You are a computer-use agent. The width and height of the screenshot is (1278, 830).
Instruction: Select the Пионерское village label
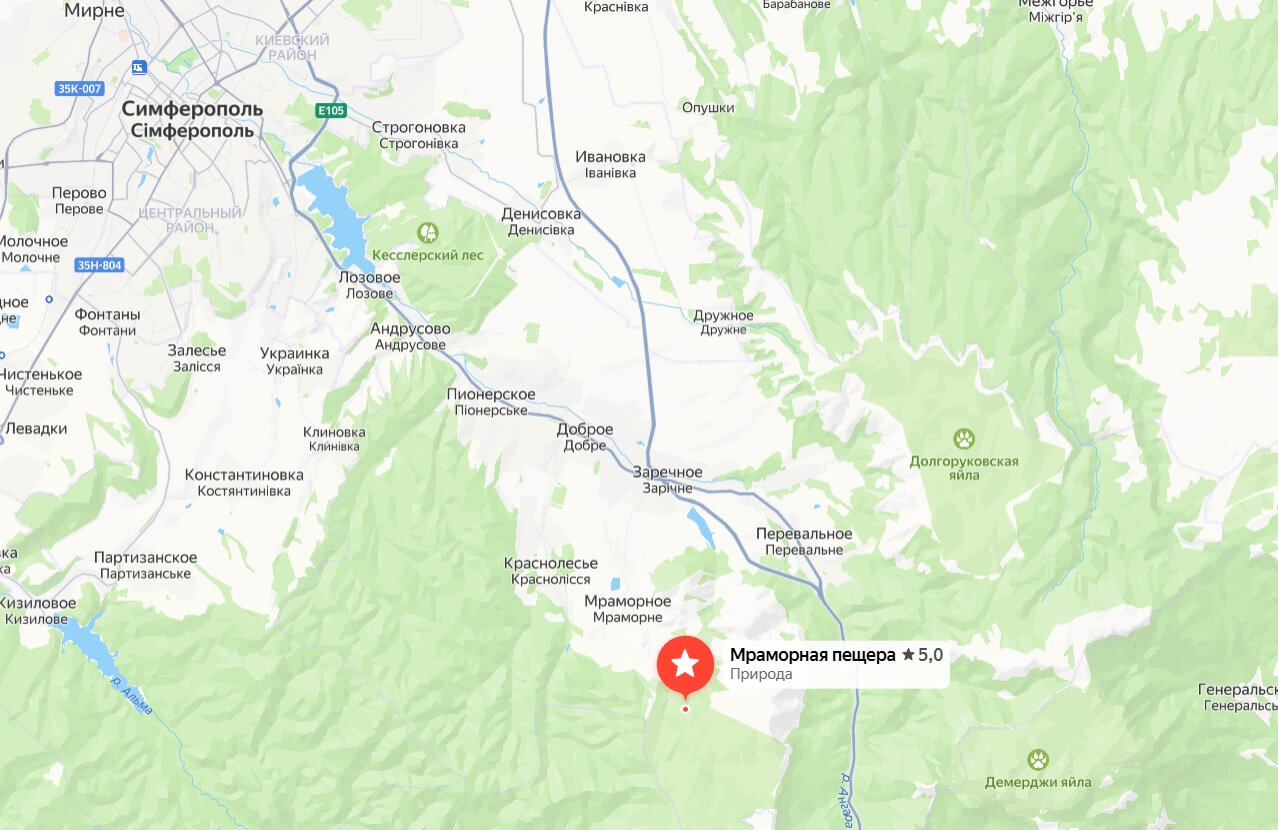(x=491, y=395)
